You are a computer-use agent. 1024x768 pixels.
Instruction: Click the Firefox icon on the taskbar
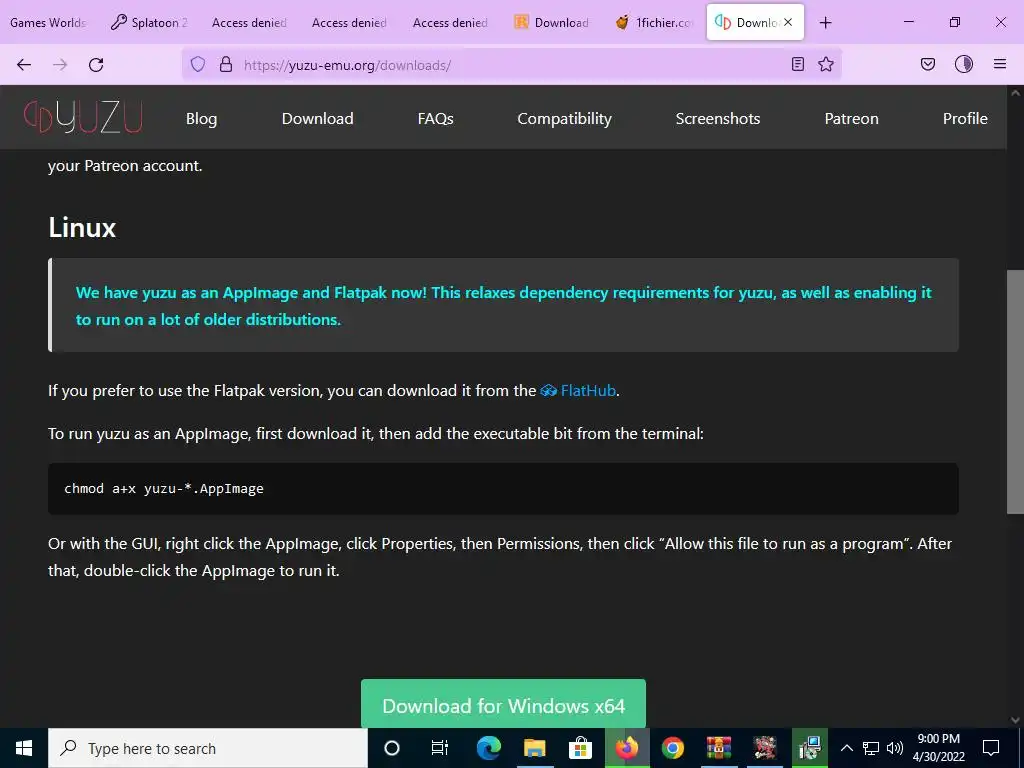[627, 748]
